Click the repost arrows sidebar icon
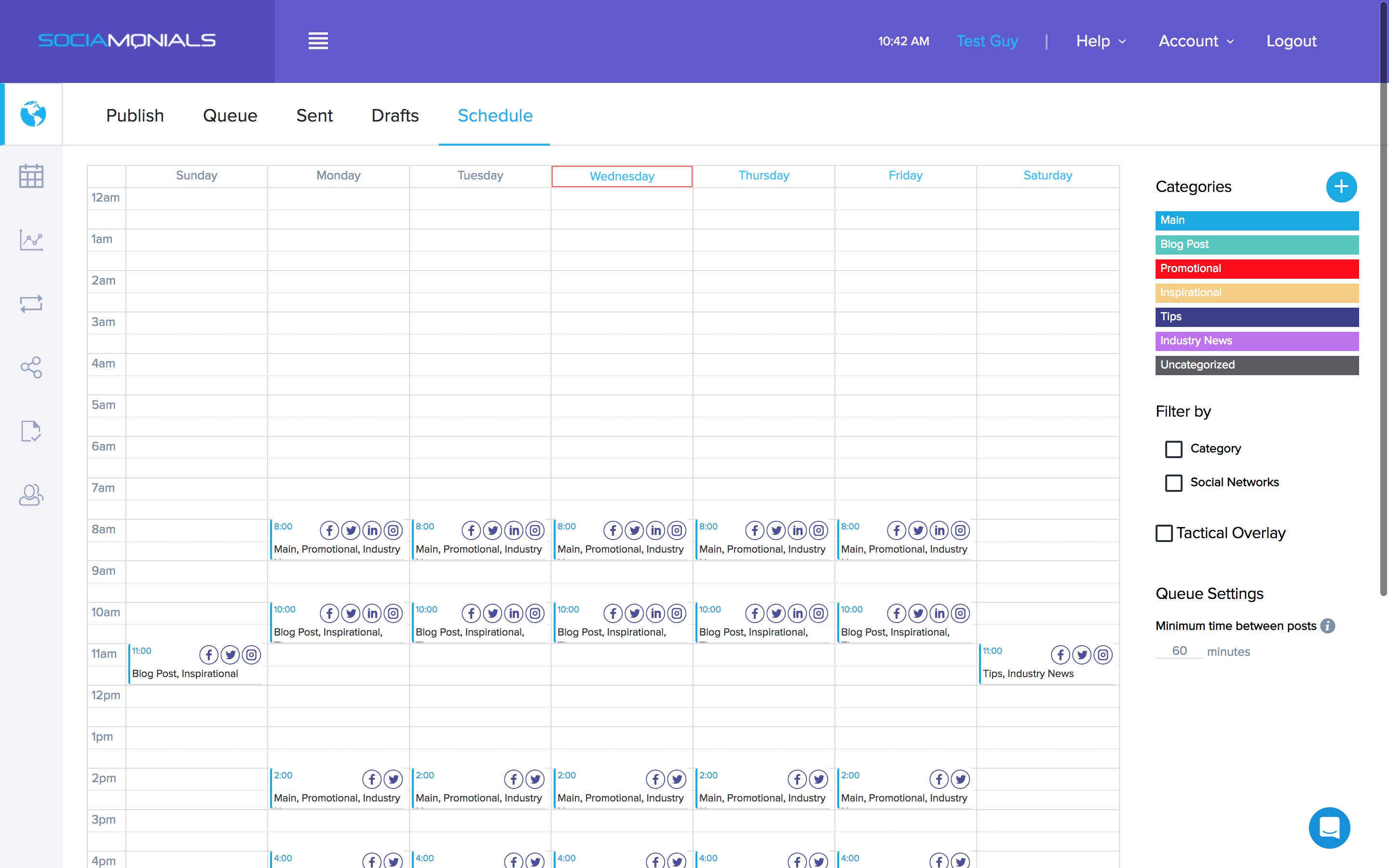 tap(31, 304)
